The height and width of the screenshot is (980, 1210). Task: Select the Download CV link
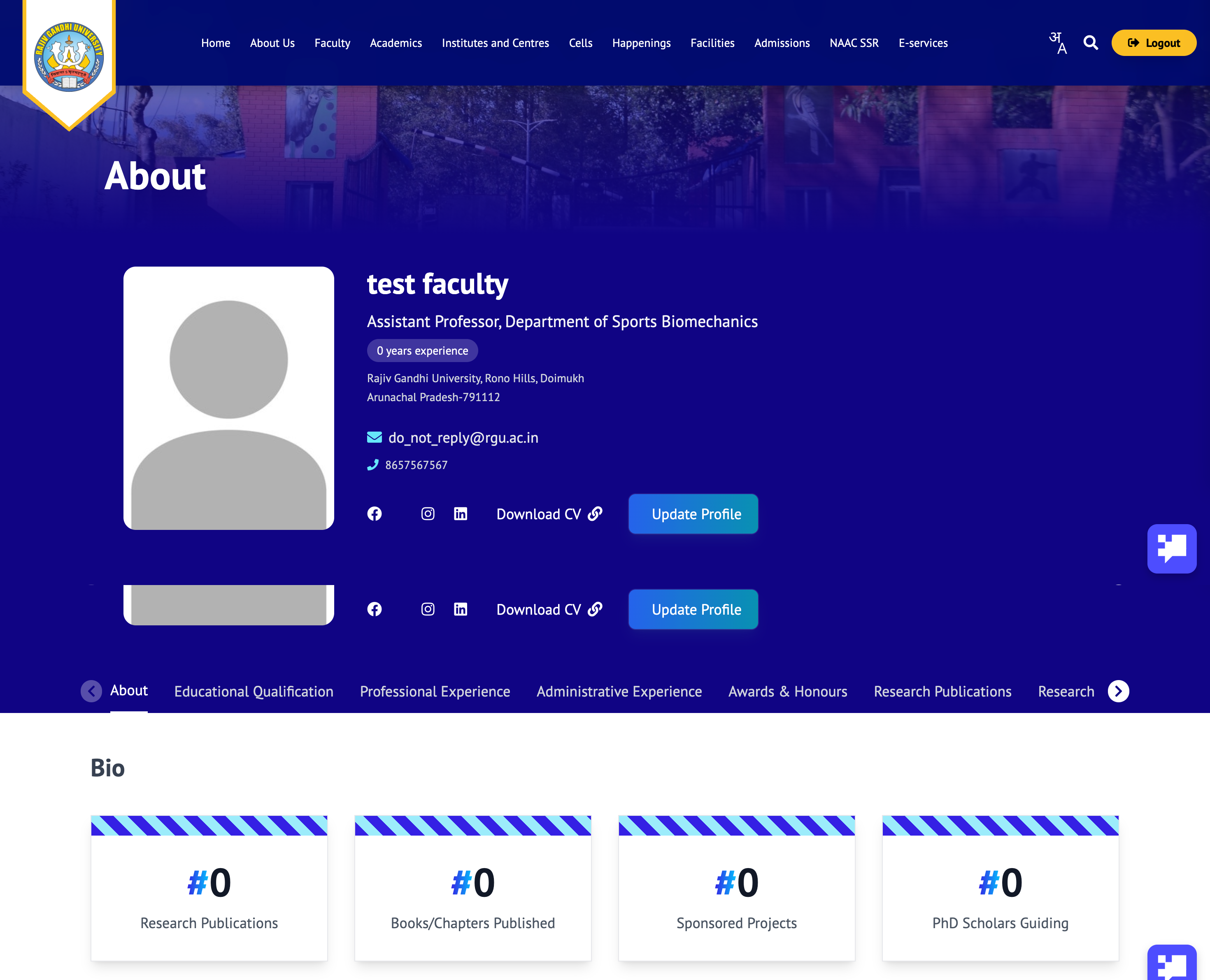539,514
